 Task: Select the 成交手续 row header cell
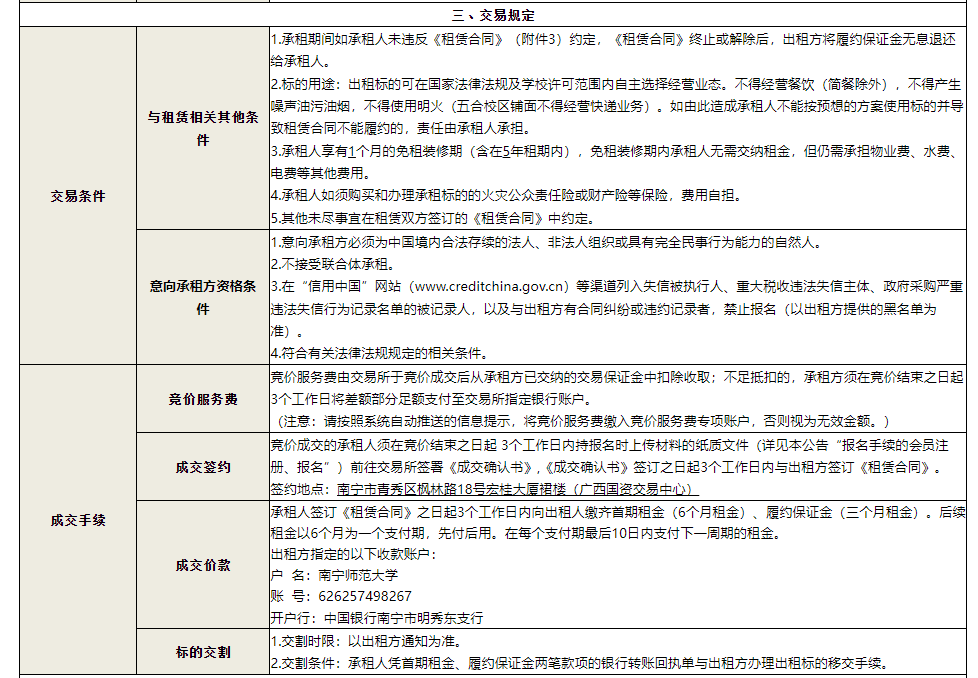coord(78,520)
